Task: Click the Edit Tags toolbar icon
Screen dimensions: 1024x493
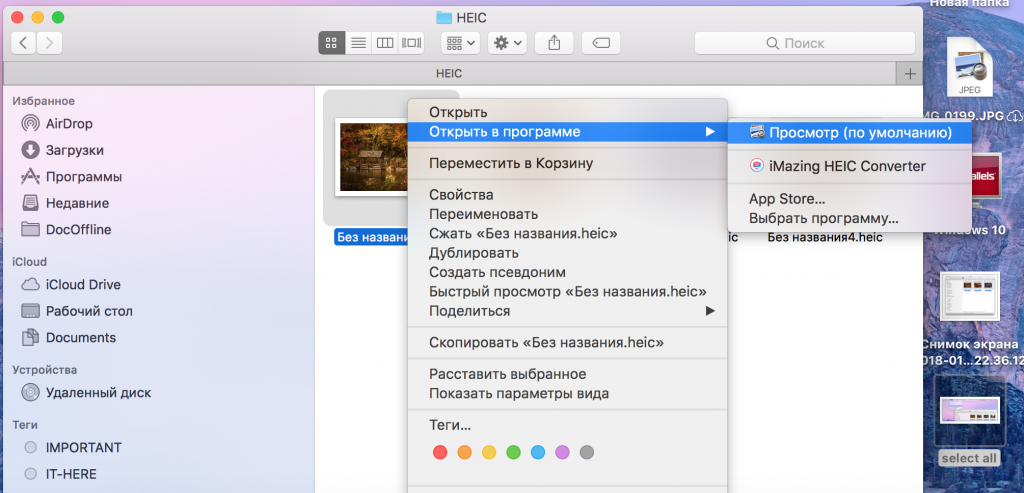Action: (x=600, y=43)
